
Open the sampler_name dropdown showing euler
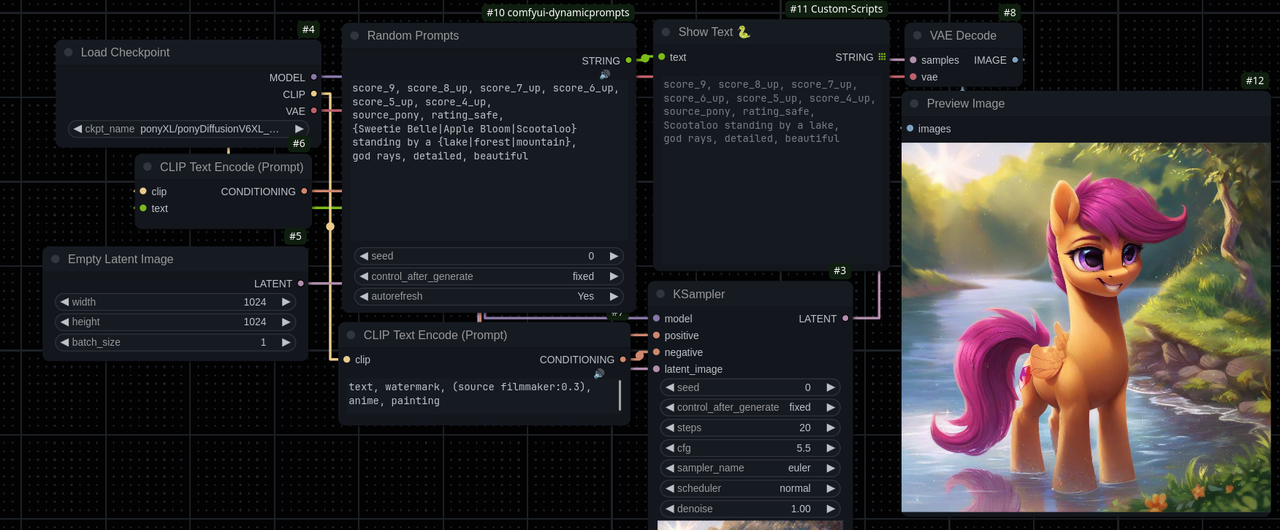coord(750,468)
